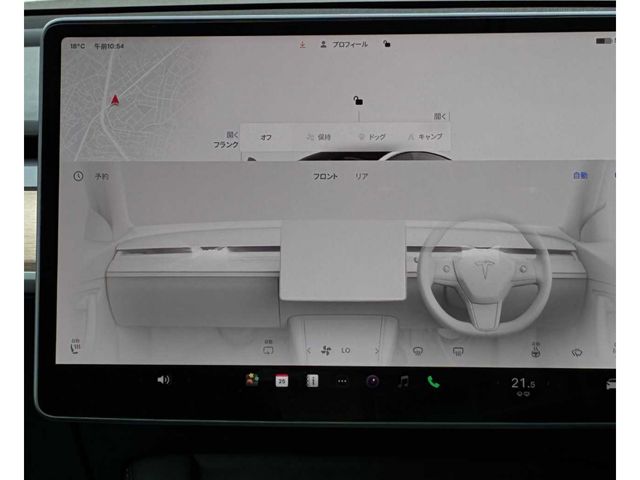
Task: Open all apps with the three-dots icon
Action: [342, 381]
